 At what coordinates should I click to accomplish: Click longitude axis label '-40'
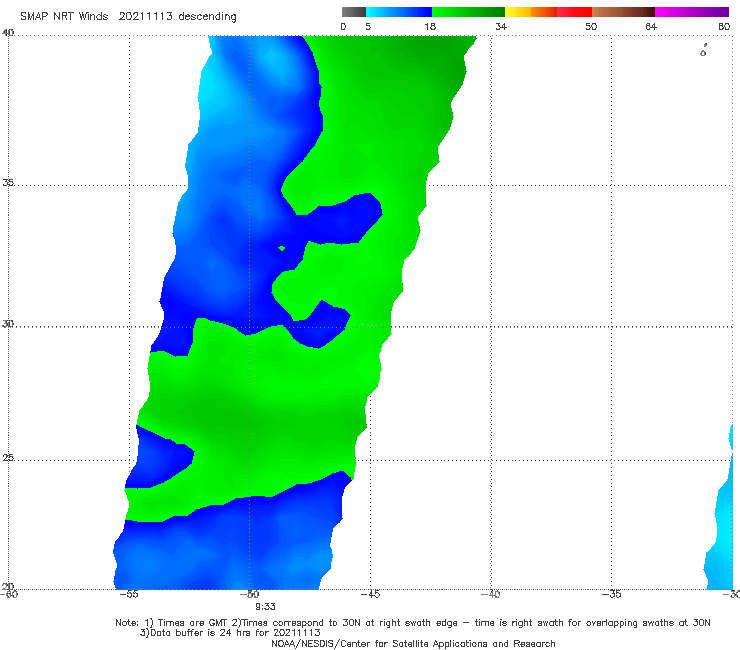491,594
